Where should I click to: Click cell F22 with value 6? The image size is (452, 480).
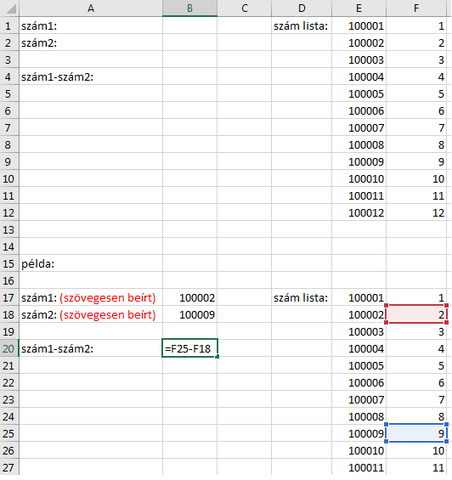[416, 383]
